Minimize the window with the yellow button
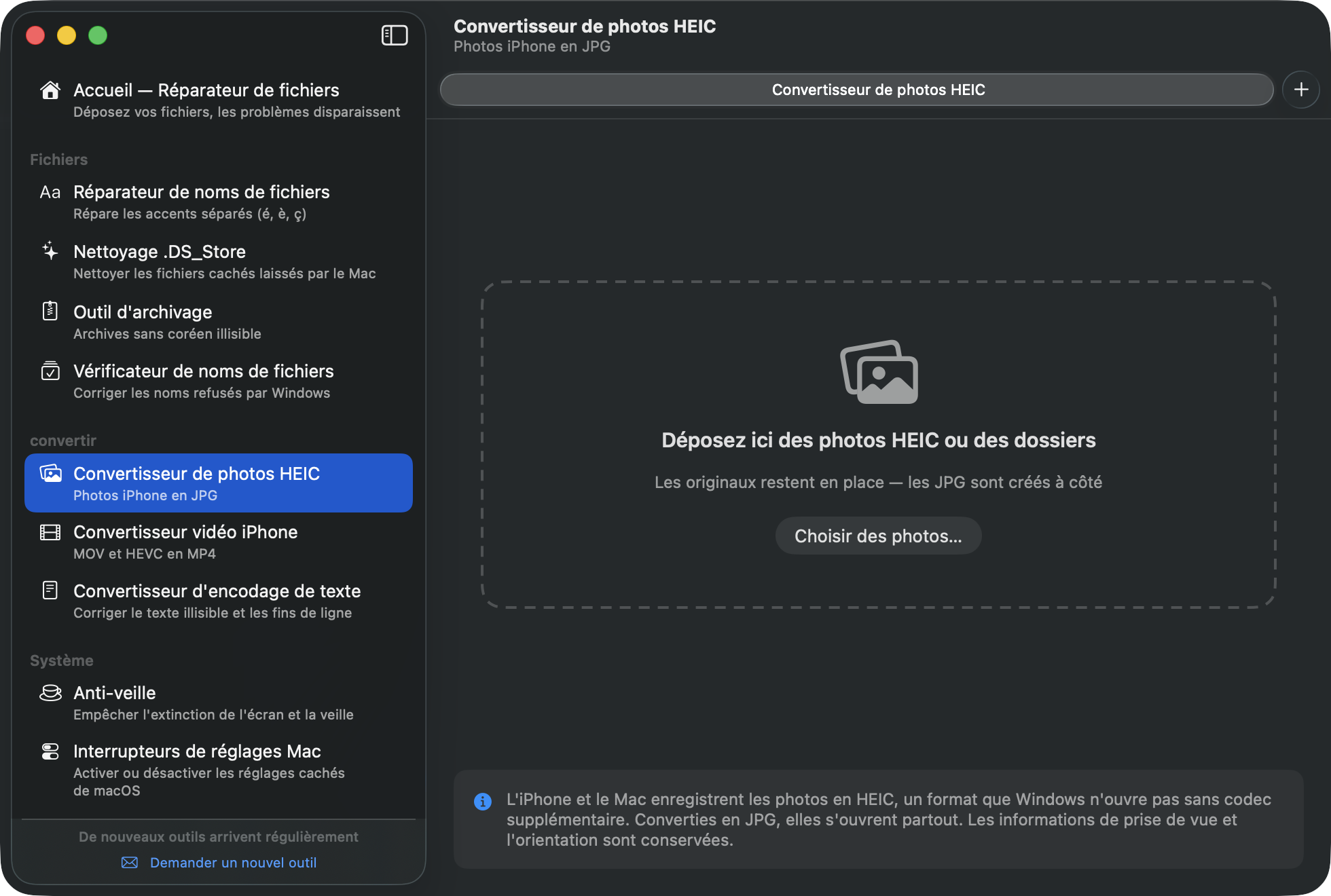This screenshot has height=896, width=1331. (x=67, y=35)
